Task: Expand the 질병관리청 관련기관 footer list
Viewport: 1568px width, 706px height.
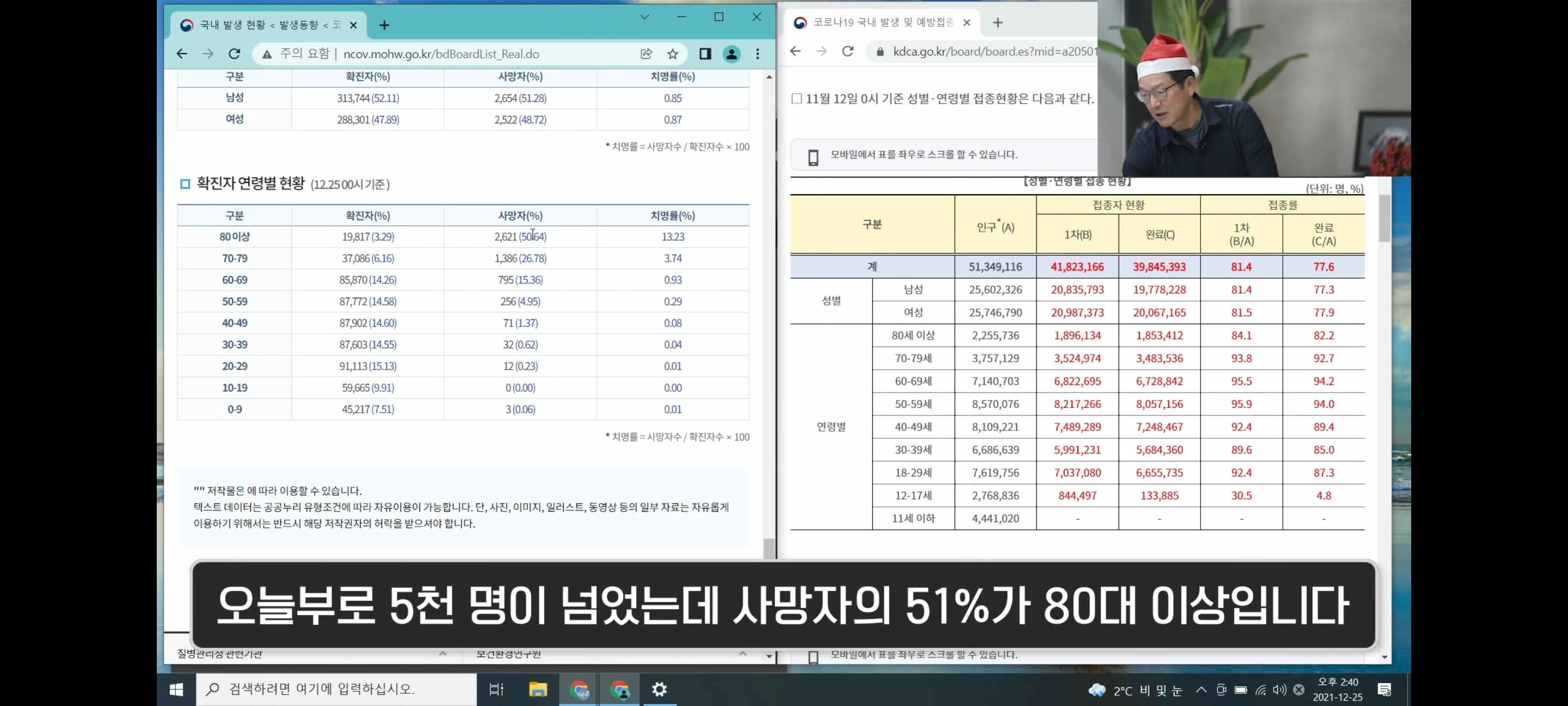Action: pyautogui.click(x=442, y=654)
